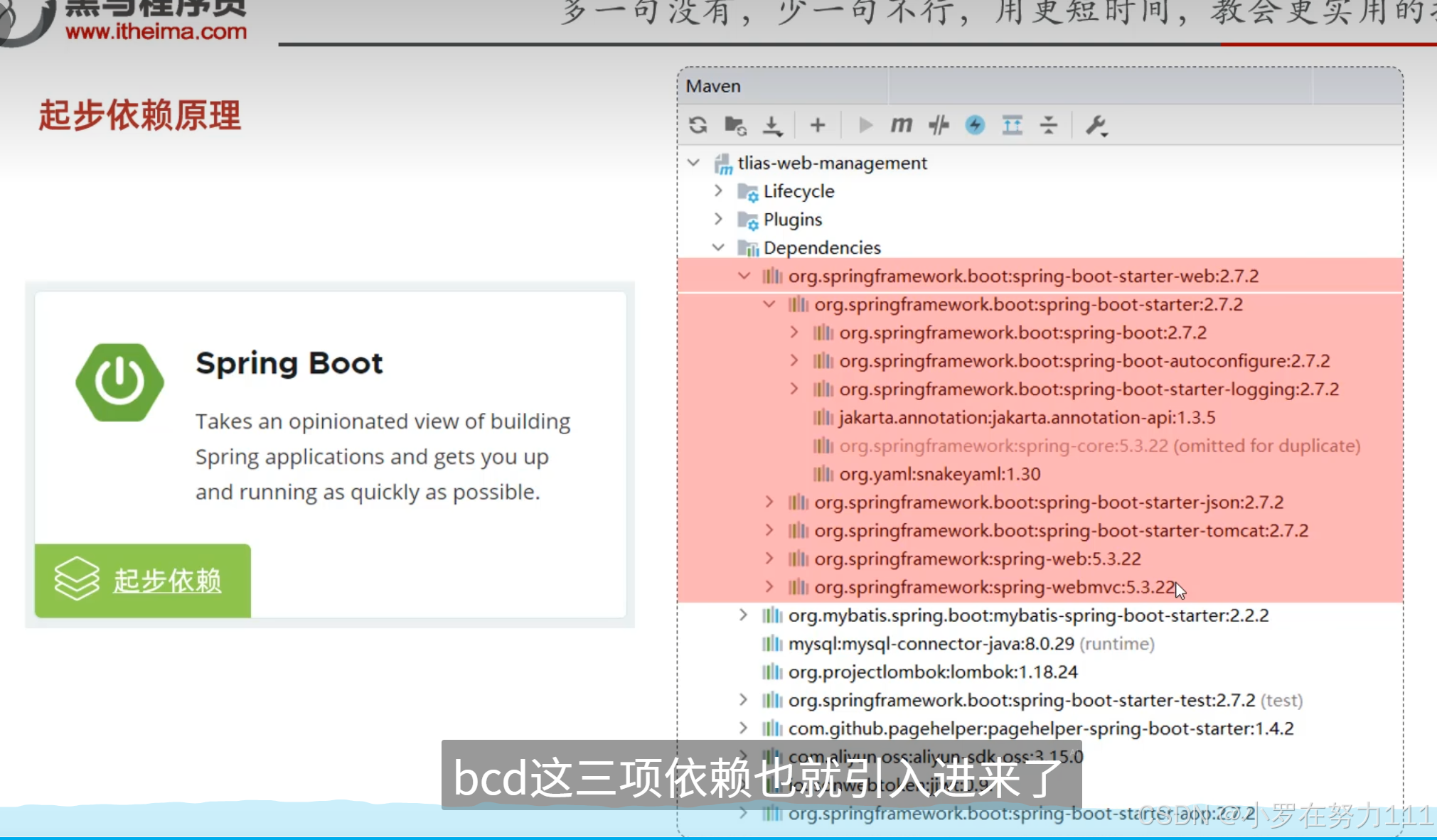This screenshot has width=1437, height=840.
Task: Collapse the Dependencies node
Action: tap(718, 247)
